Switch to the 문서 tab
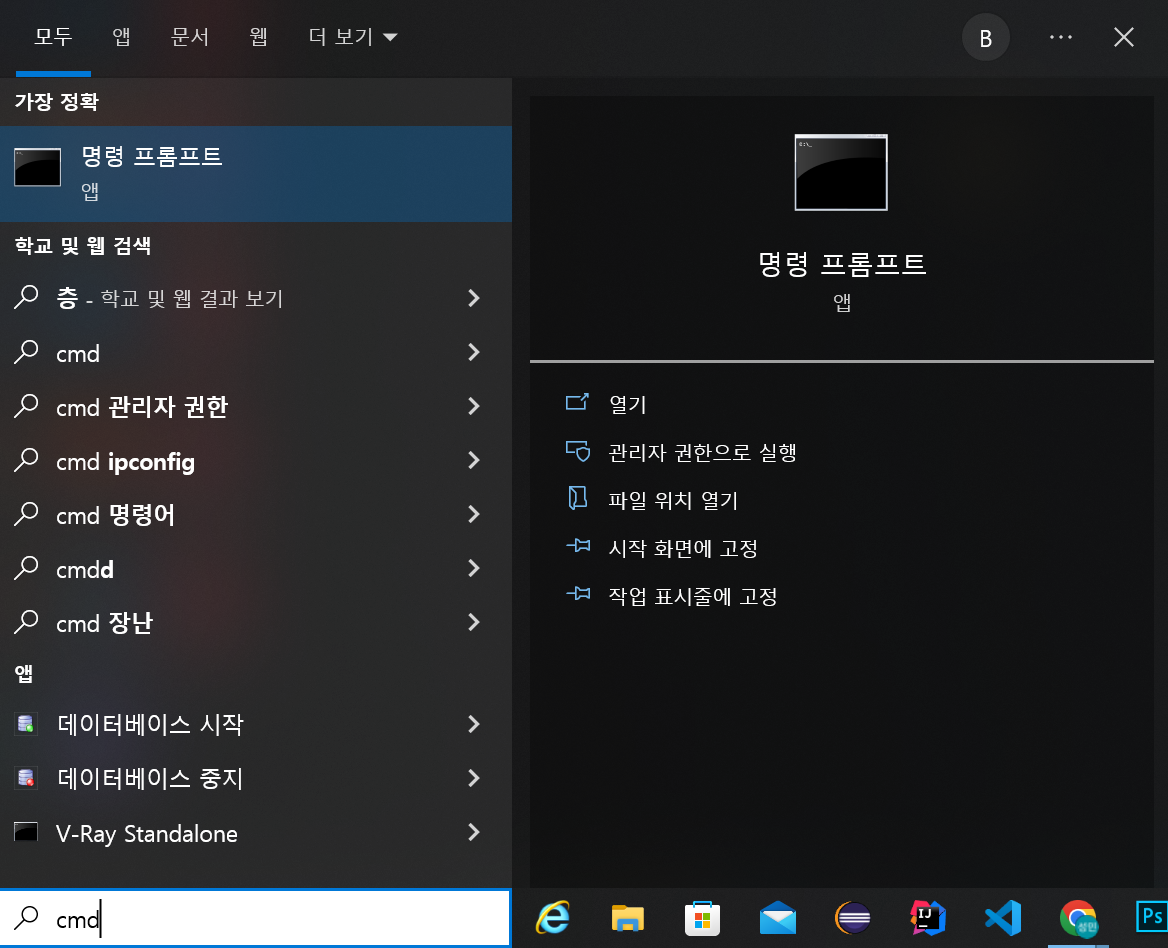Viewport: 1168px width, 948px height. coord(190,36)
